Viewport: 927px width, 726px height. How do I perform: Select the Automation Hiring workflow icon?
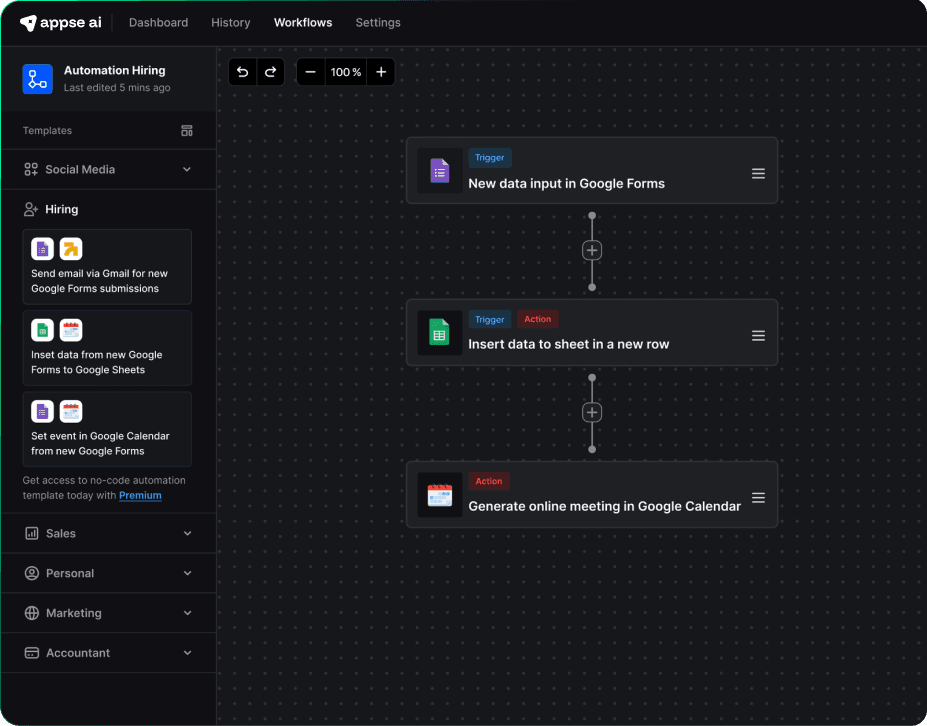tap(37, 78)
